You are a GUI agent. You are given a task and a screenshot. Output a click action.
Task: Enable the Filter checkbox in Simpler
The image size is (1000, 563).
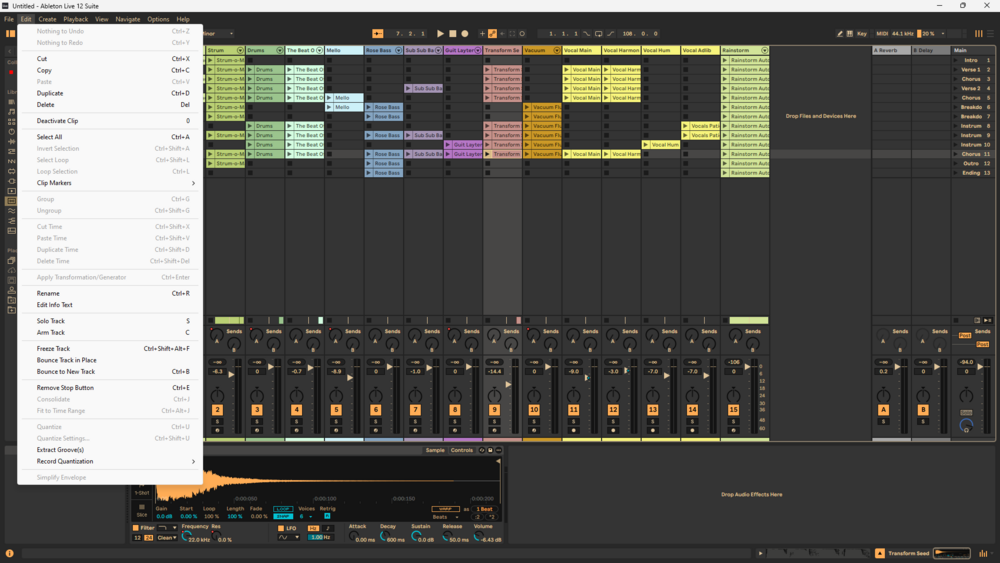[137, 527]
